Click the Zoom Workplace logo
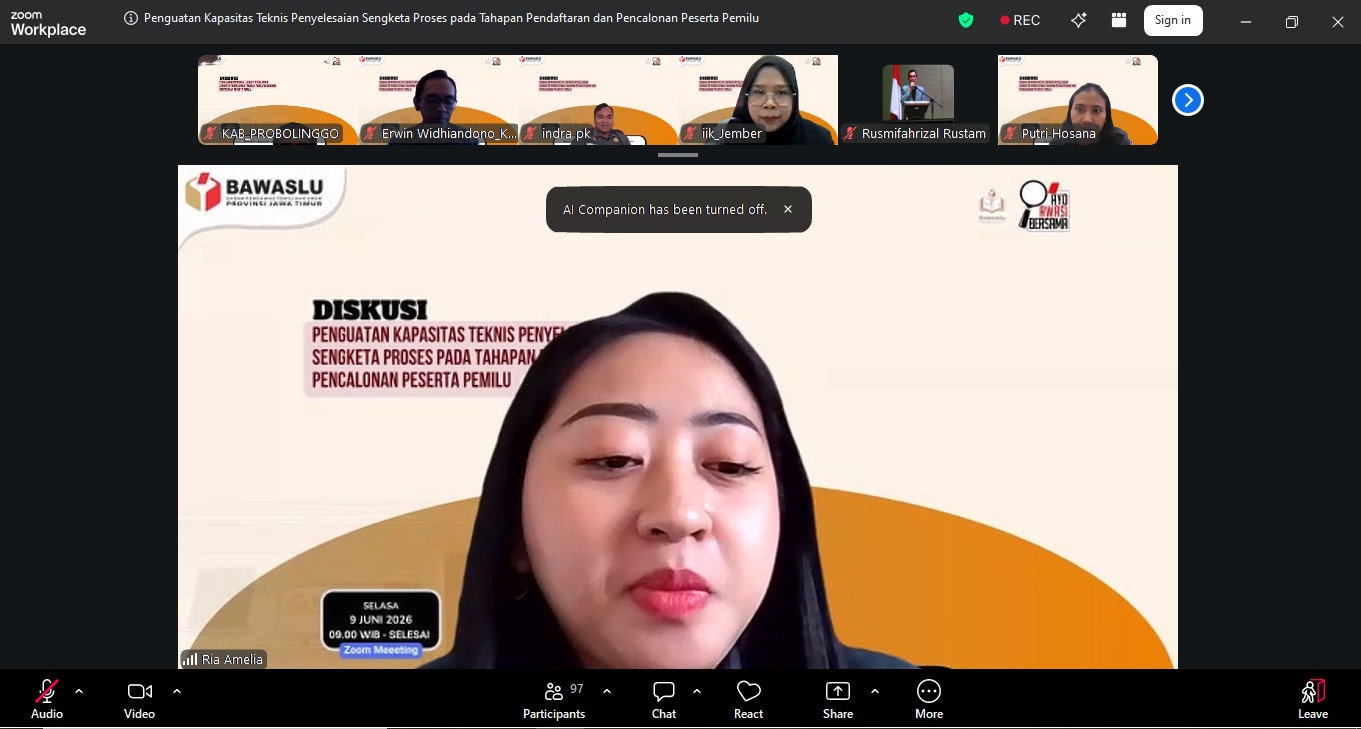Viewport: 1361px width, 729px height. pos(48,24)
